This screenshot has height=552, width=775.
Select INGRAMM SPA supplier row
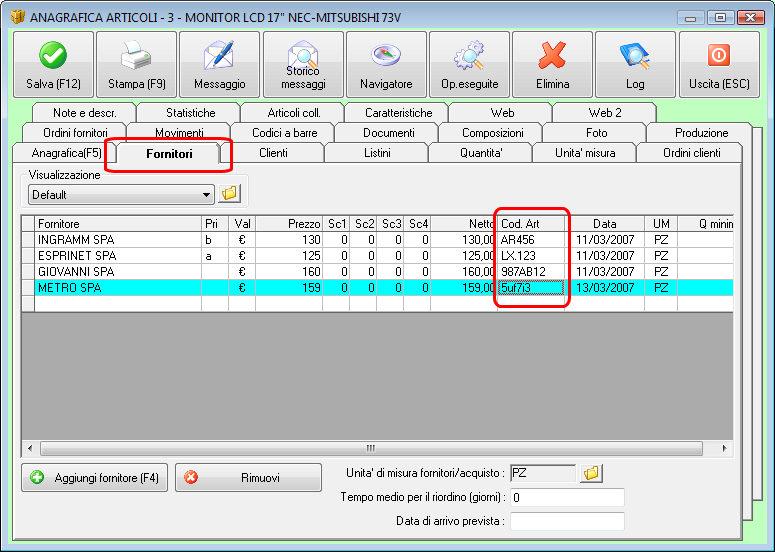tap(378, 240)
